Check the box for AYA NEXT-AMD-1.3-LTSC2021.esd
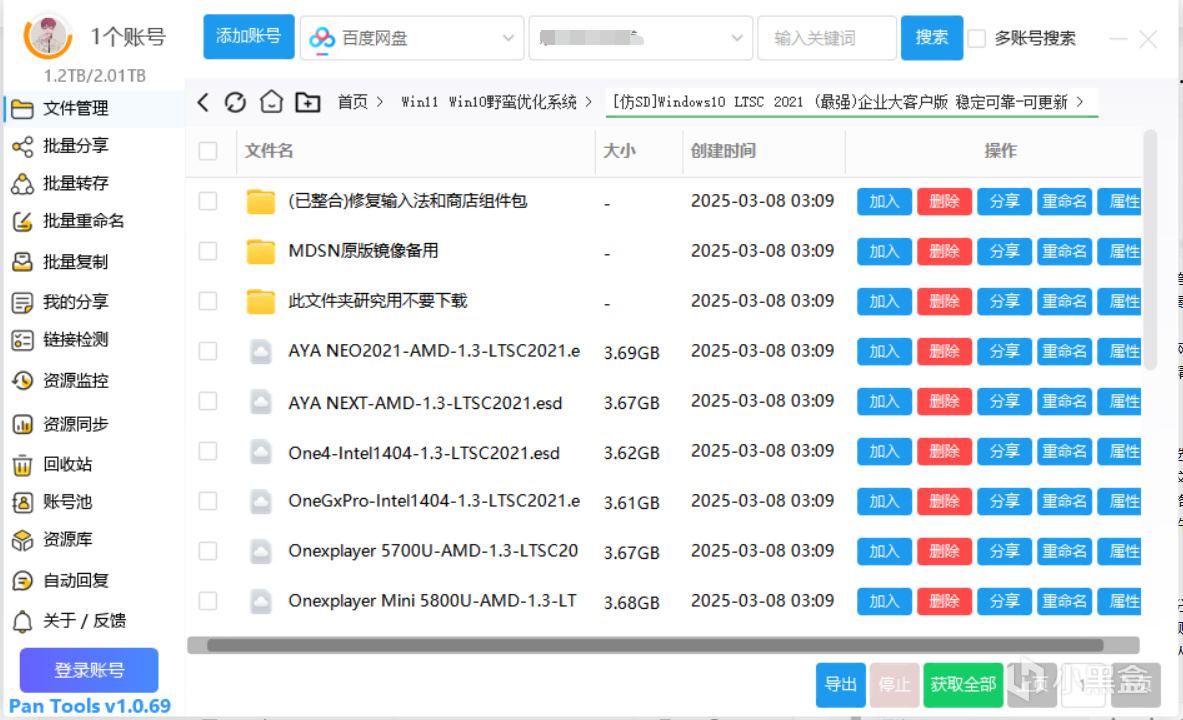 tap(208, 401)
